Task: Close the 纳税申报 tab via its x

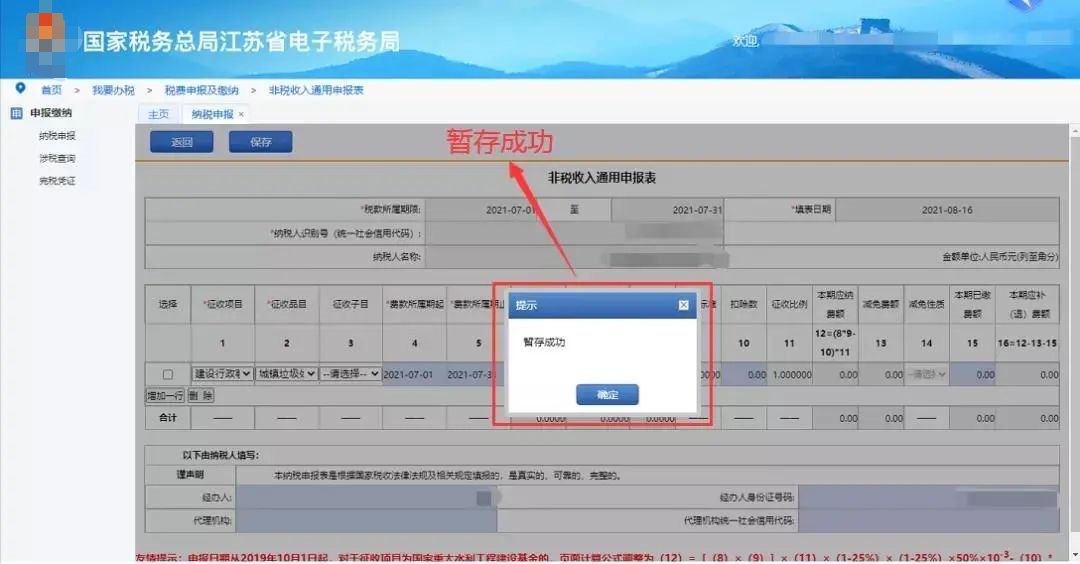Action: 241,114
